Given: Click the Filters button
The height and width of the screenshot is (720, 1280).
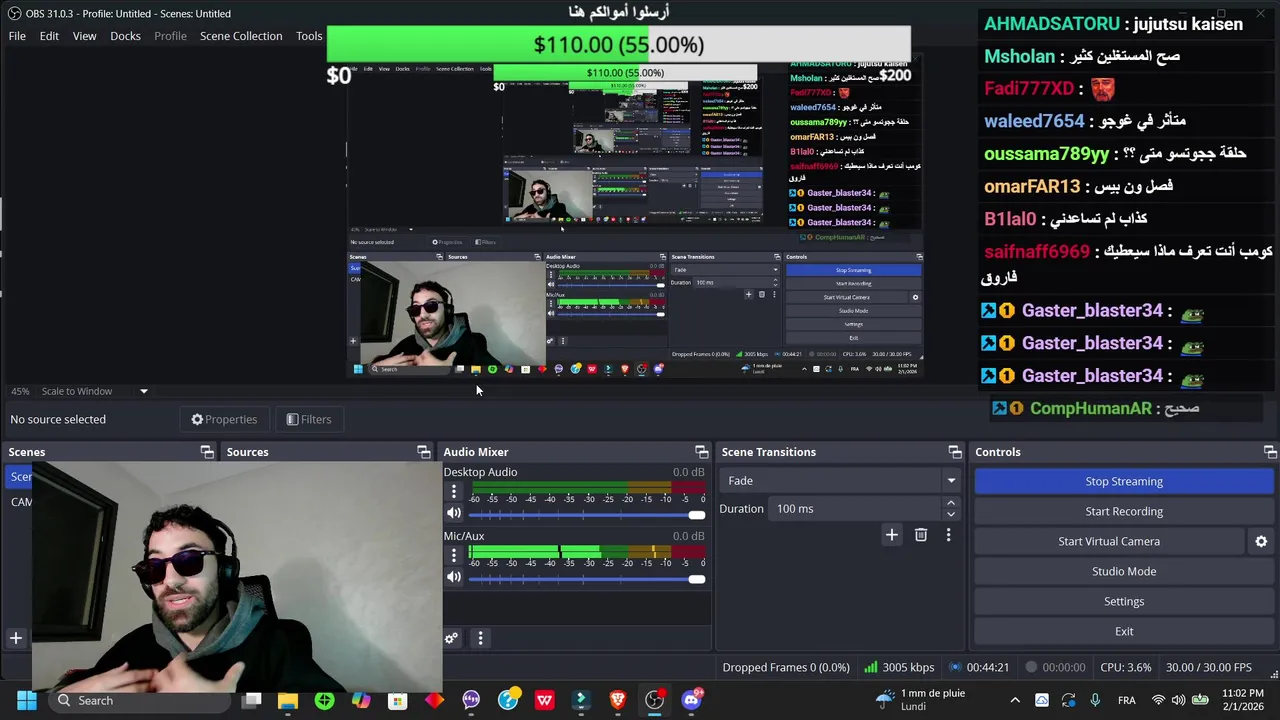Looking at the screenshot, I should [x=308, y=419].
